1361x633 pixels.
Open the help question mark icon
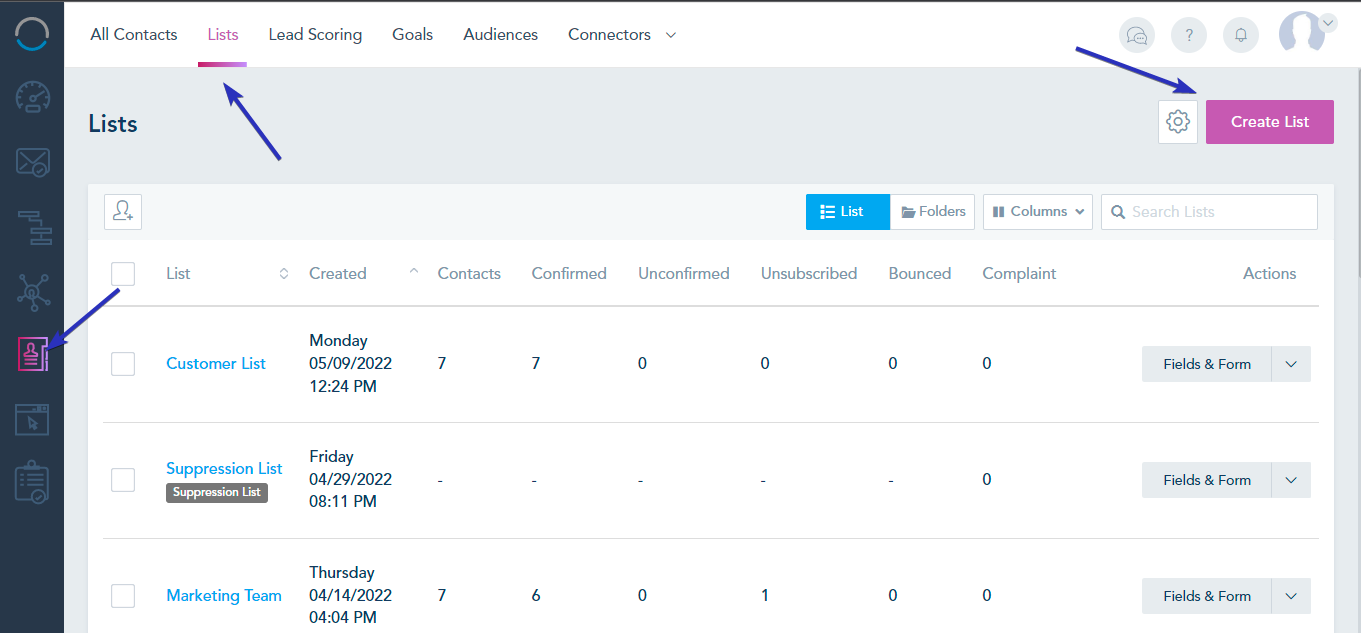click(1189, 34)
